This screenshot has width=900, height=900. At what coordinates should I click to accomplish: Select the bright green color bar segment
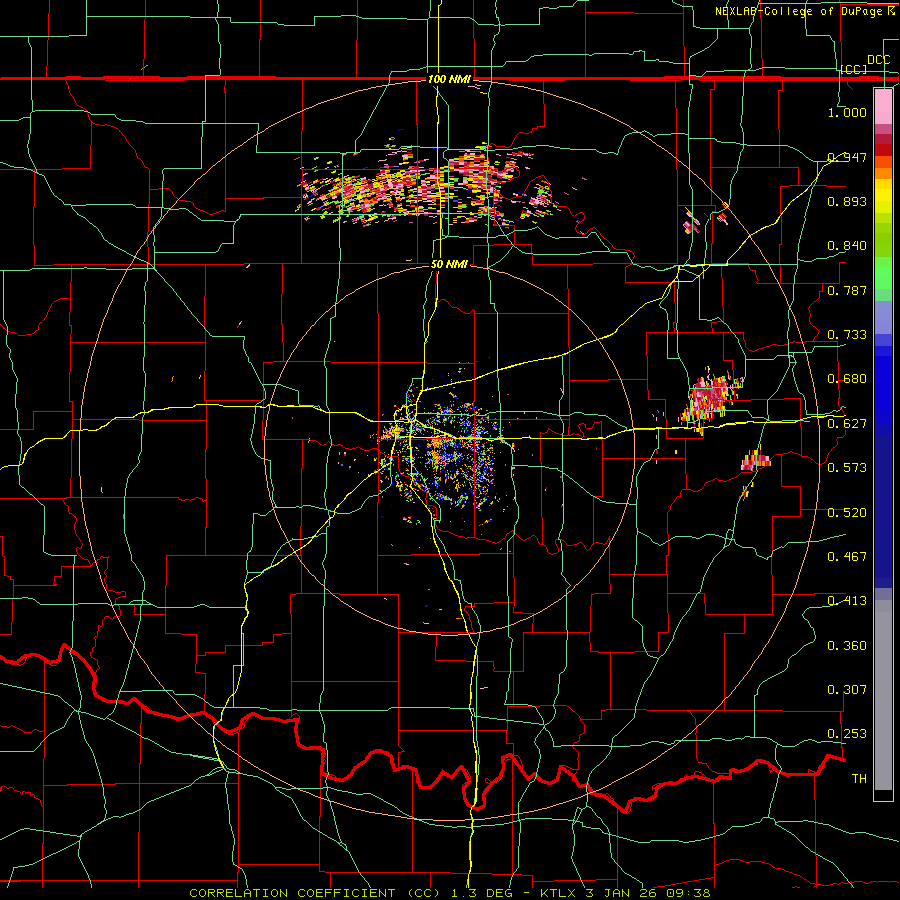pos(883,273)
